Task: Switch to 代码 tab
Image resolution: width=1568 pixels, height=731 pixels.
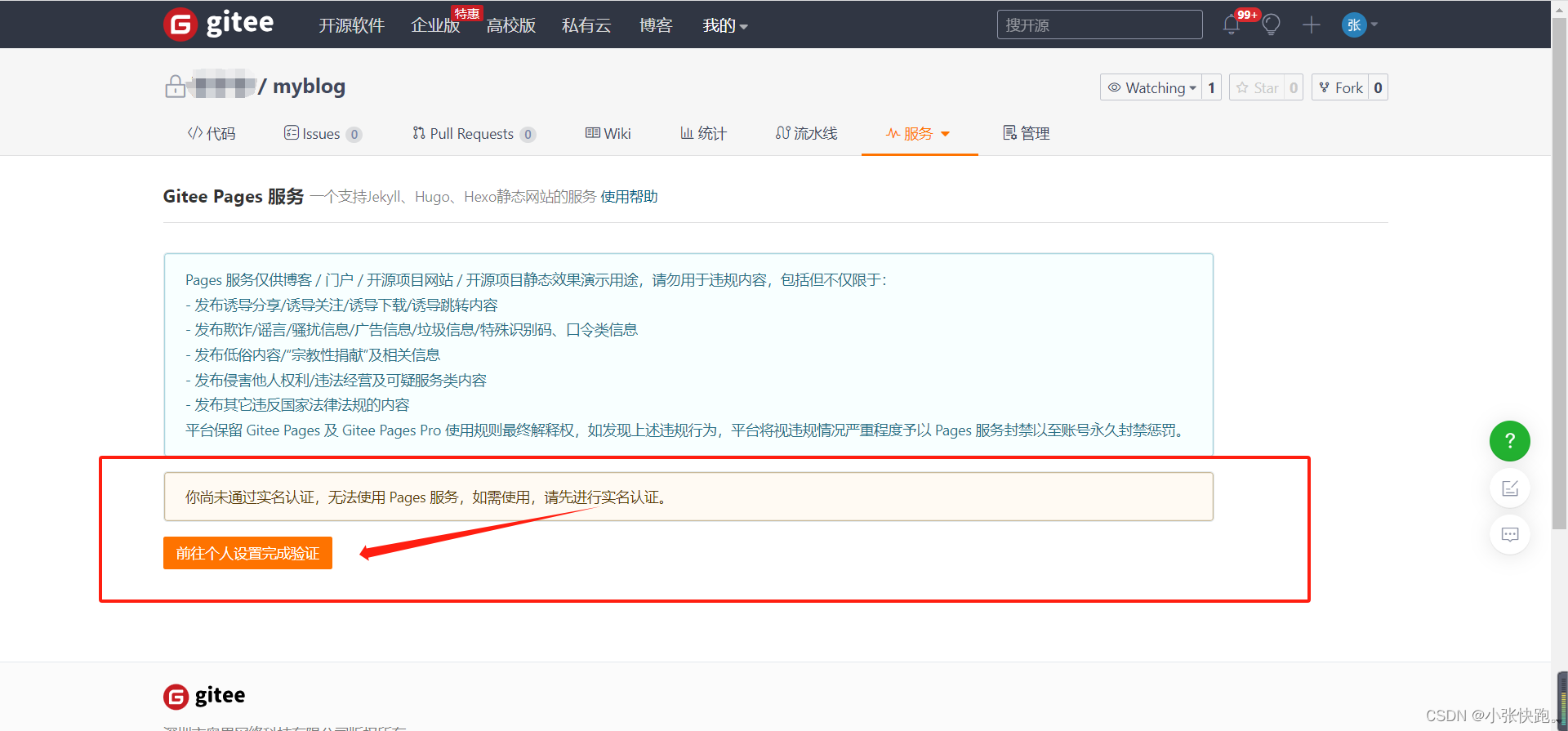Action: point(212,133)
